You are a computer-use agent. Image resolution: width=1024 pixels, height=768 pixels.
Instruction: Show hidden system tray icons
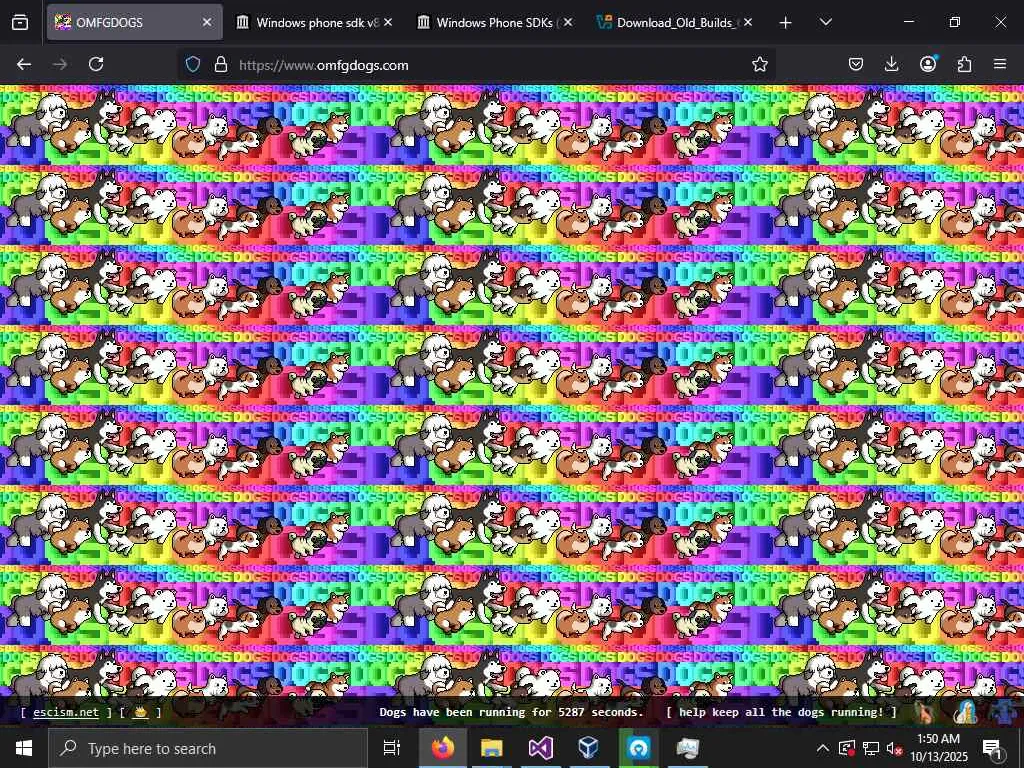(x=823, y=748)
